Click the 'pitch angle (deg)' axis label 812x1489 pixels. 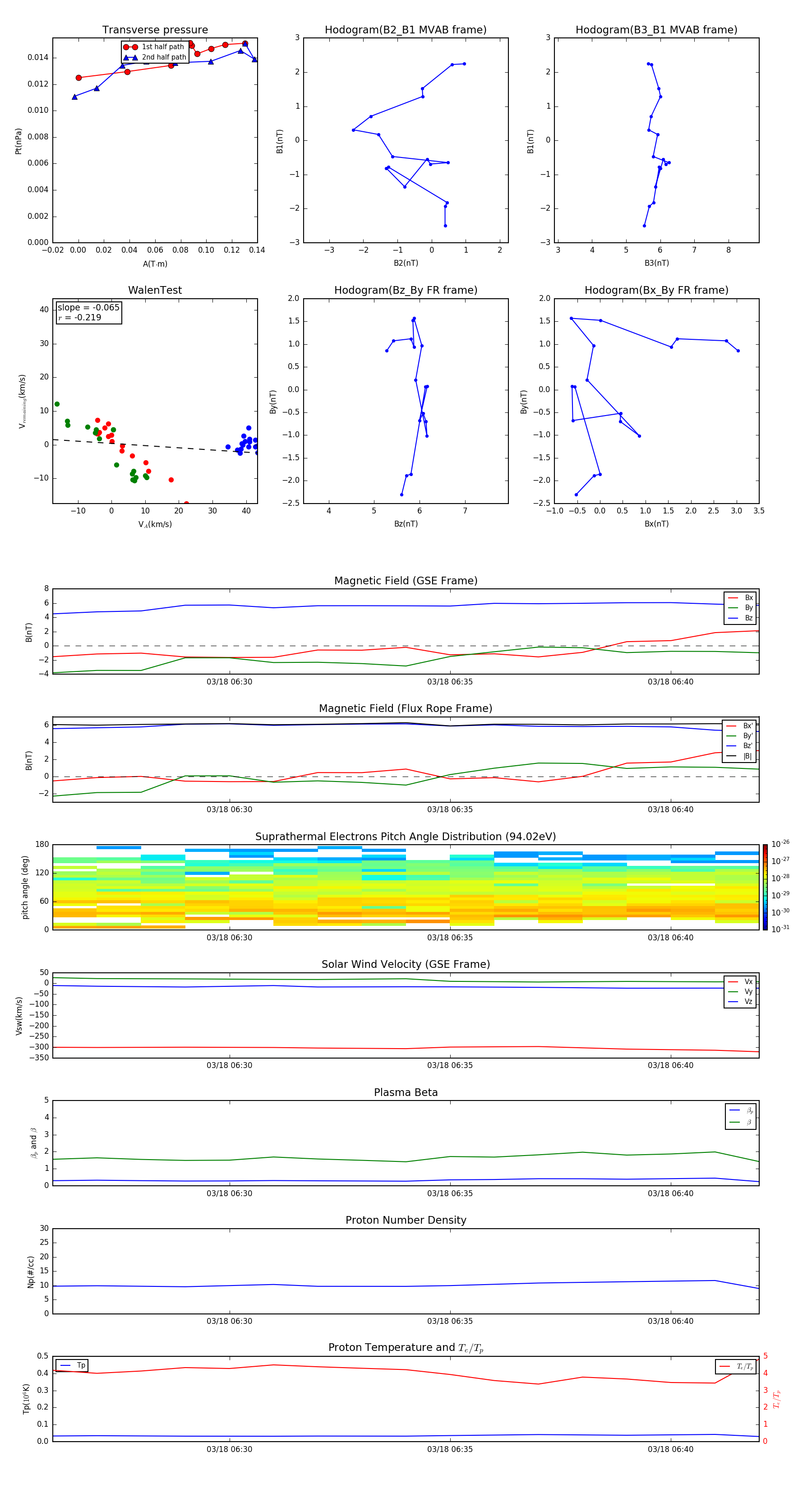pos(25,887)
